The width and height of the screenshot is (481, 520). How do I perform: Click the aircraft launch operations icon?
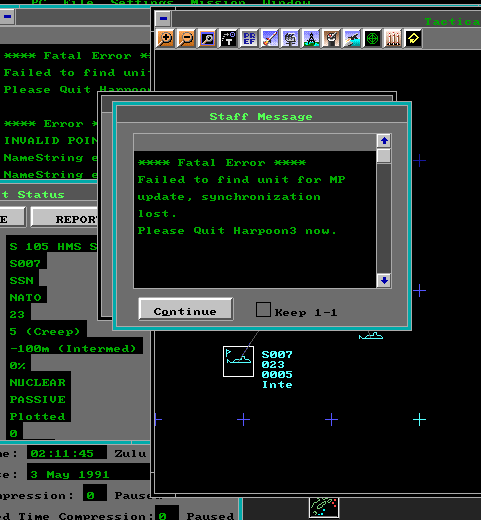tap(352, 38)
